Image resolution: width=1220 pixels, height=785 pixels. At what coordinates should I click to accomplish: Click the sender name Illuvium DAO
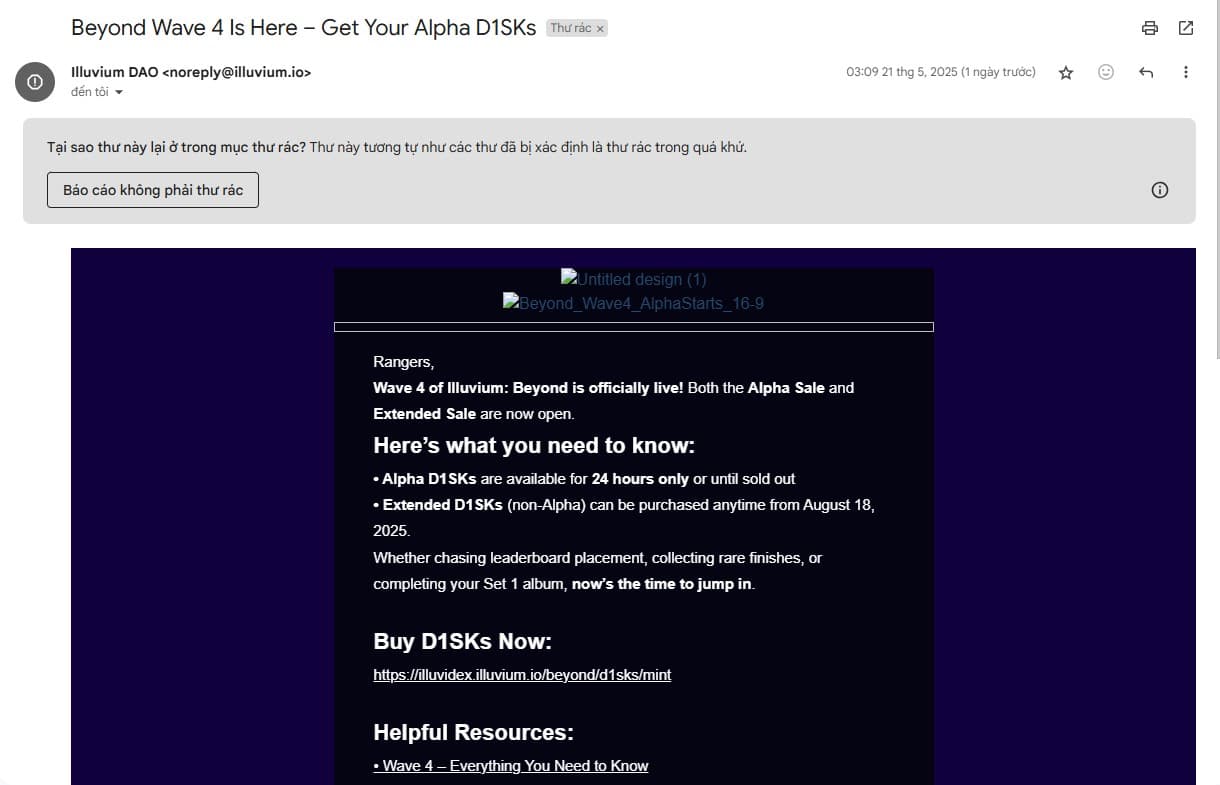(115, 72)
